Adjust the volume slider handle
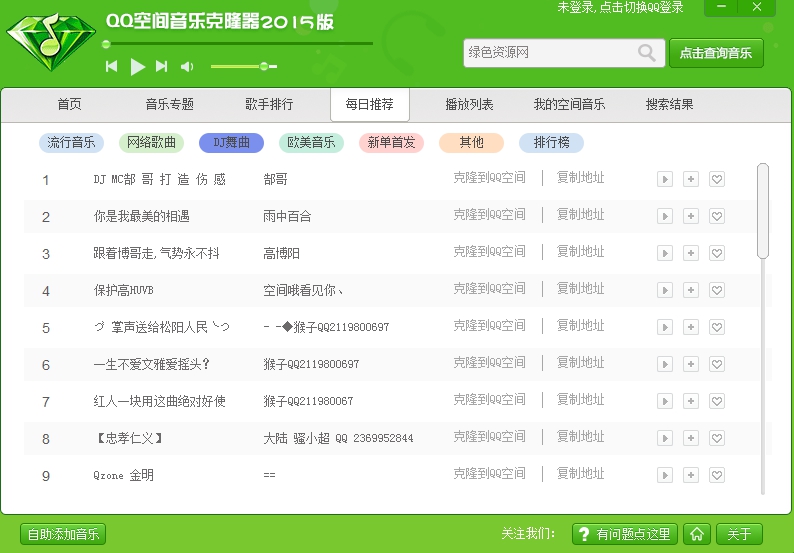This screenshot has height=553, width=794. (264, 66)
